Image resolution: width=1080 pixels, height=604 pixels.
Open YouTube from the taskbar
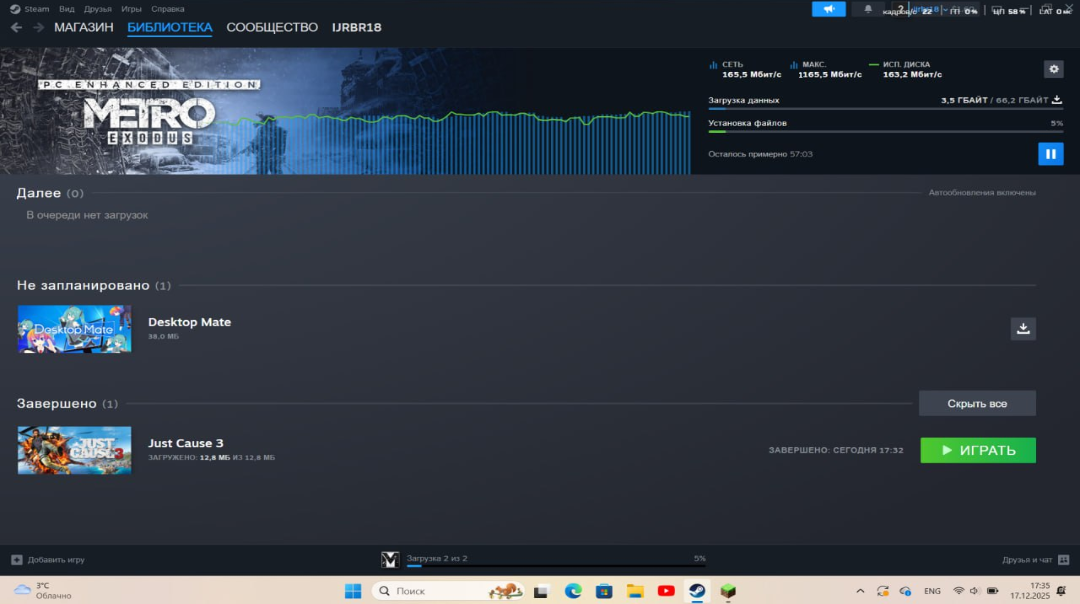[666, 591]
